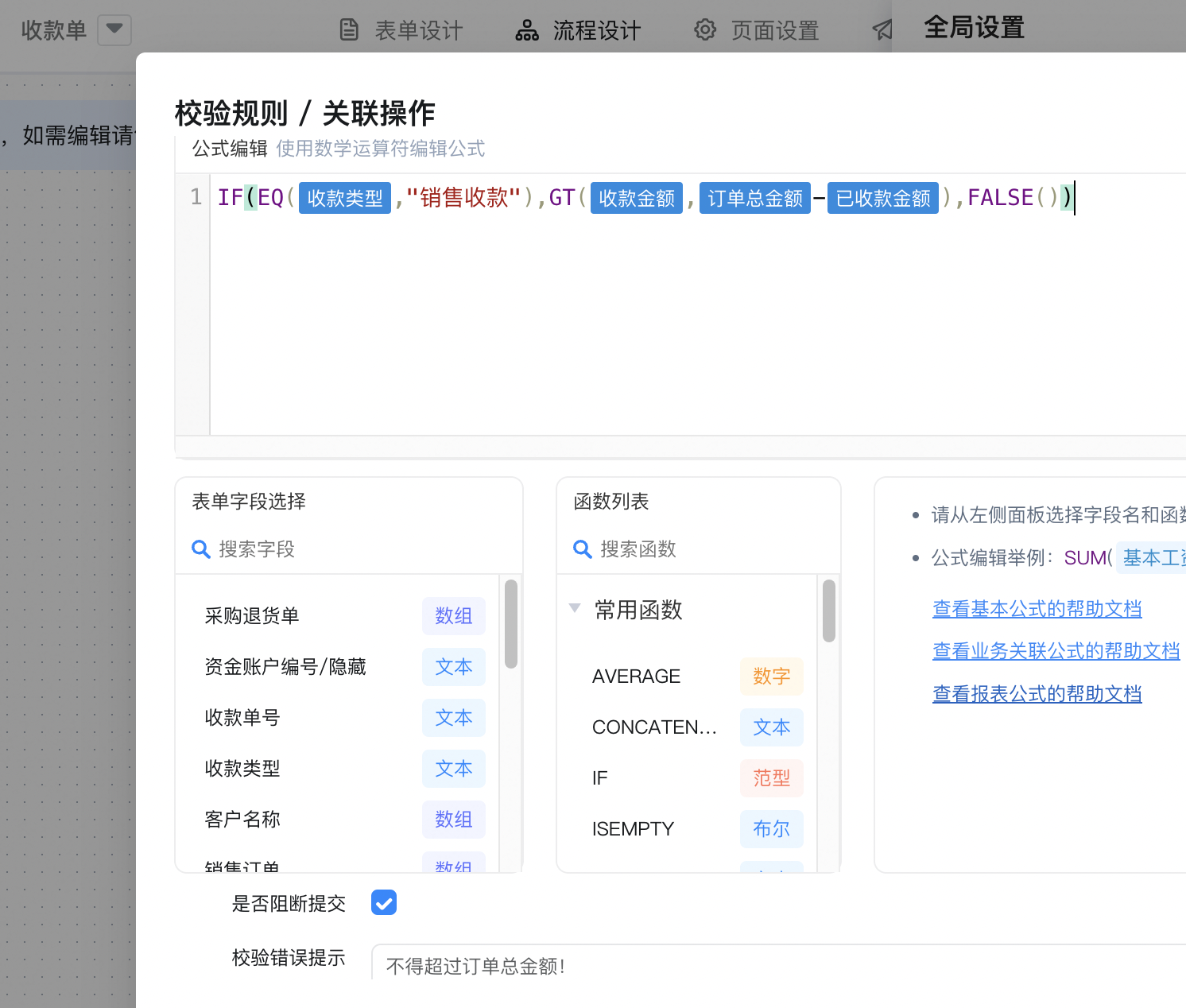Open 页面设置 tab

(x=757, y=30)
